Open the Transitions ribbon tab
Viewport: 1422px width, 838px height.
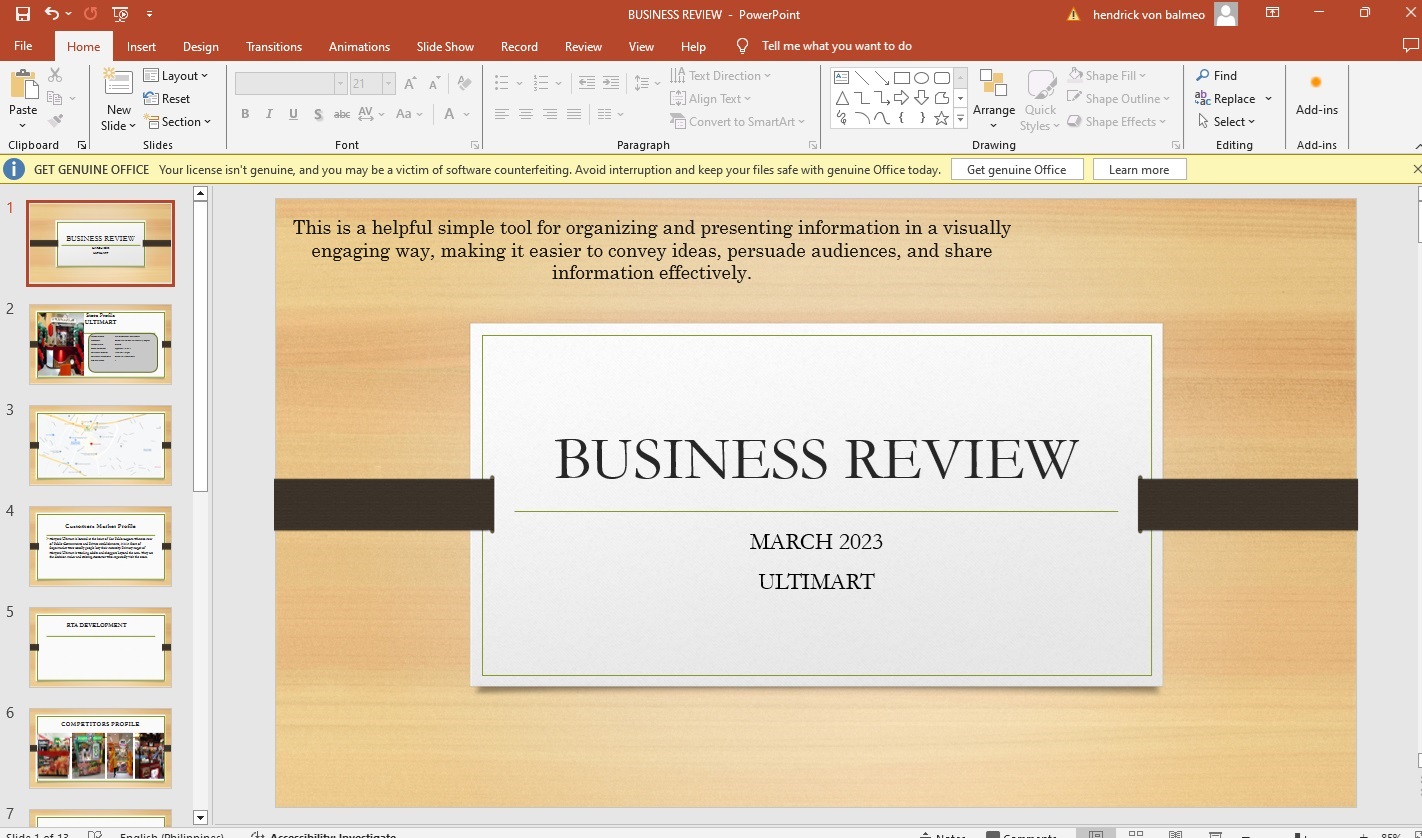click(273, 46)
